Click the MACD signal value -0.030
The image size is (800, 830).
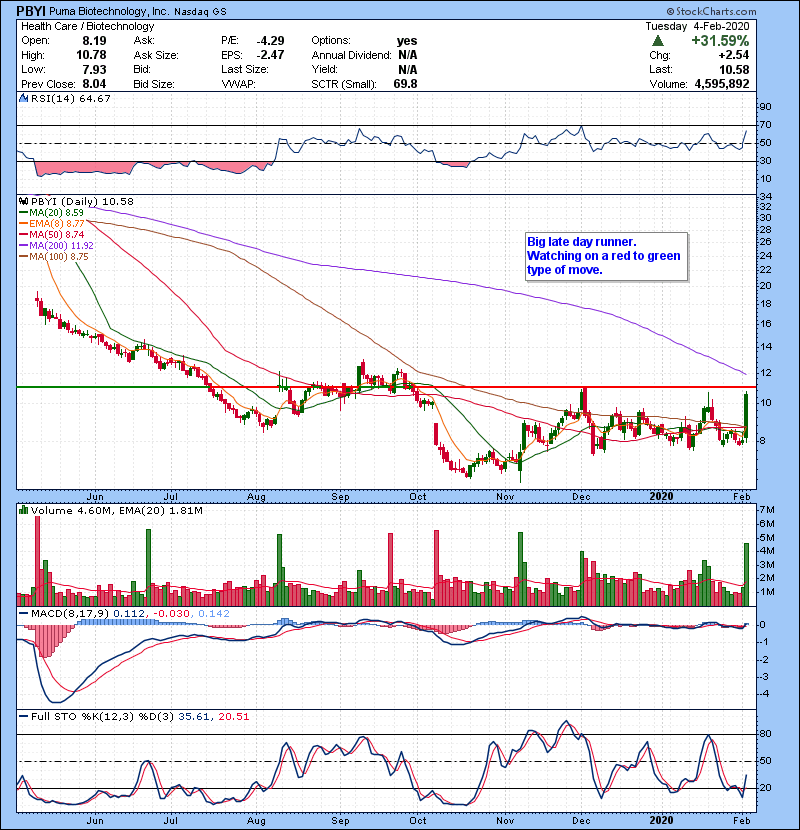(172, 614)
